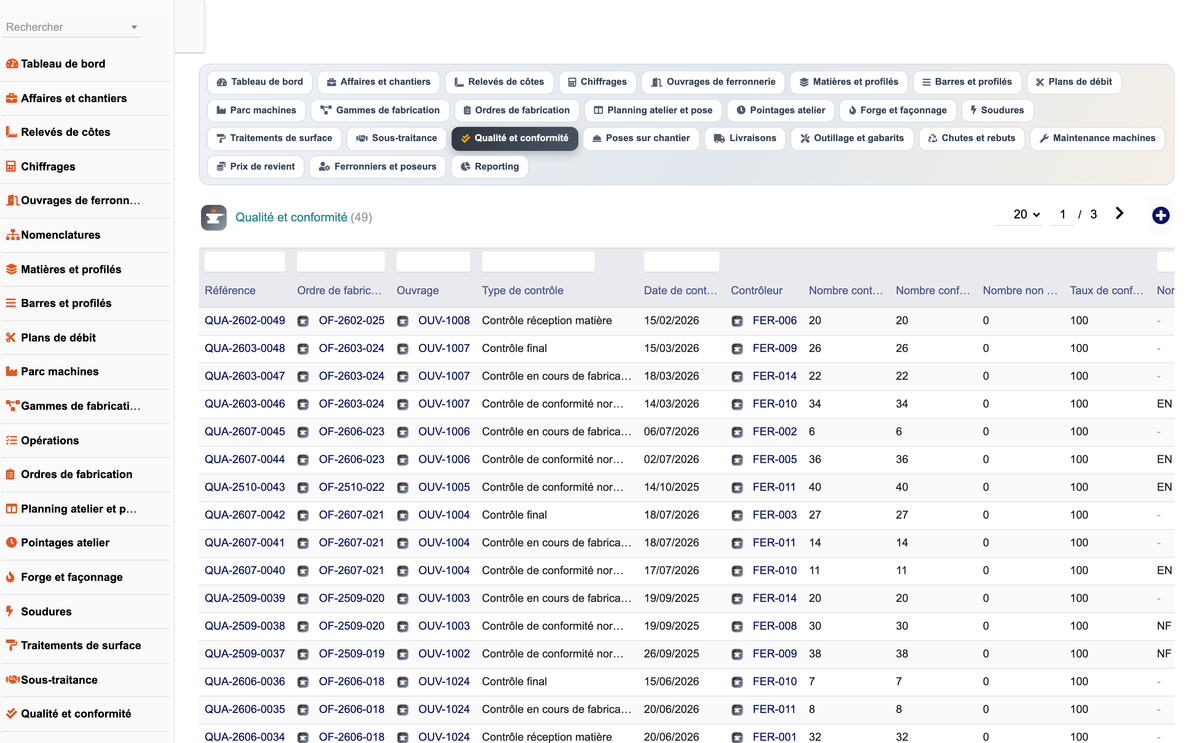Screen dimensions: 1200x743
Task: Click the anvil icon beside Qualité et conformité title
Action: 214,217
